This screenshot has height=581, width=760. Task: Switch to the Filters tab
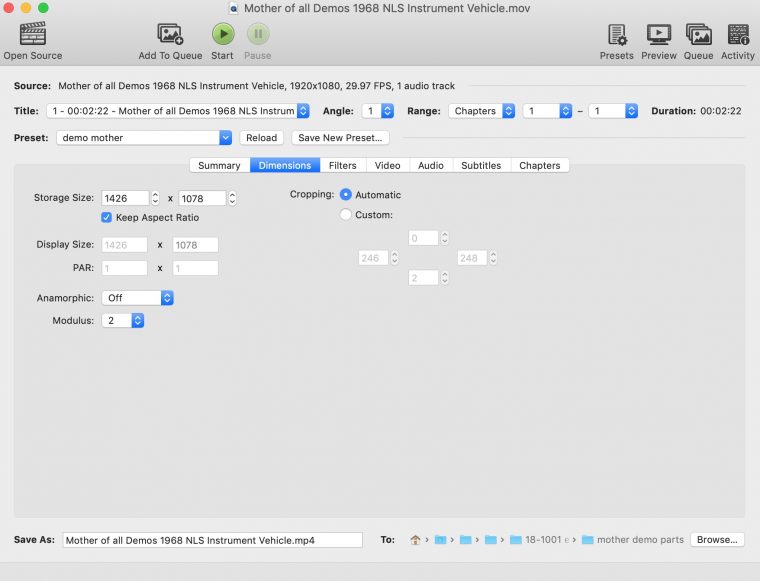343,165
